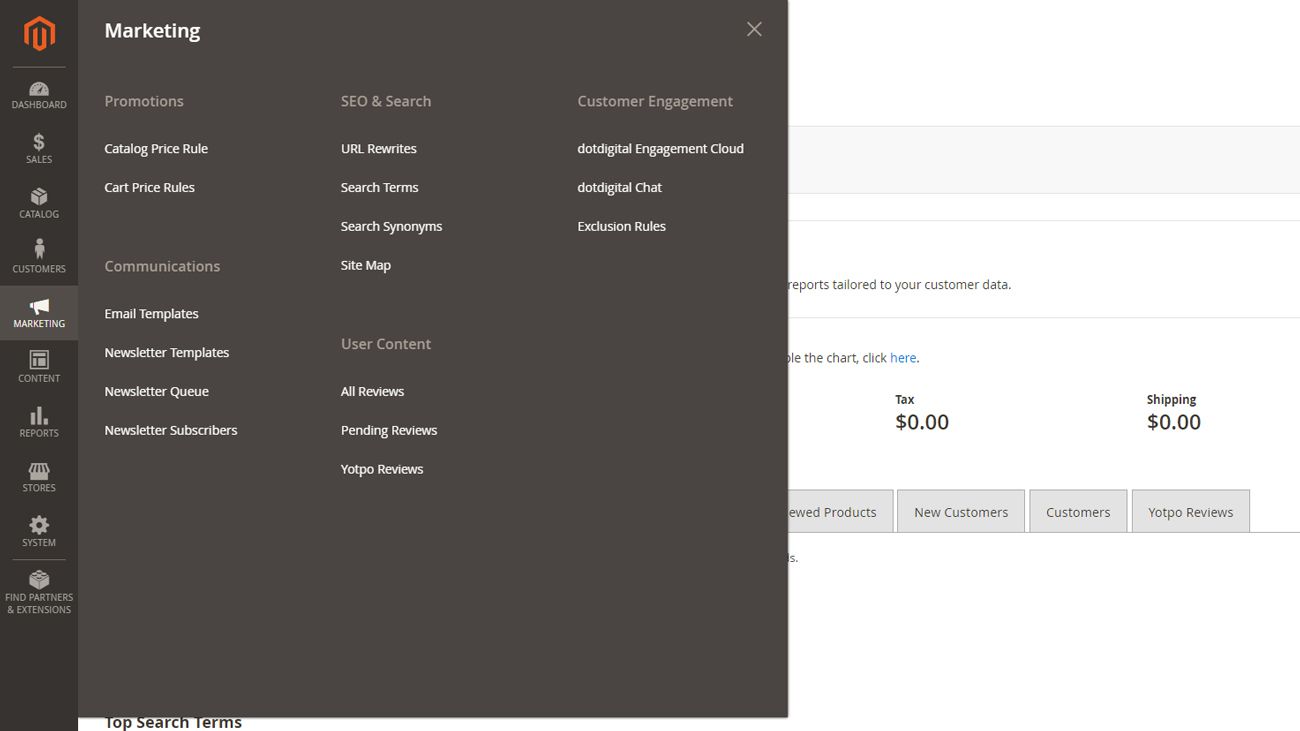Viewport: 1300px width, 731px height.
Task: Click the Reports sidebar icon
Action: 39,422
